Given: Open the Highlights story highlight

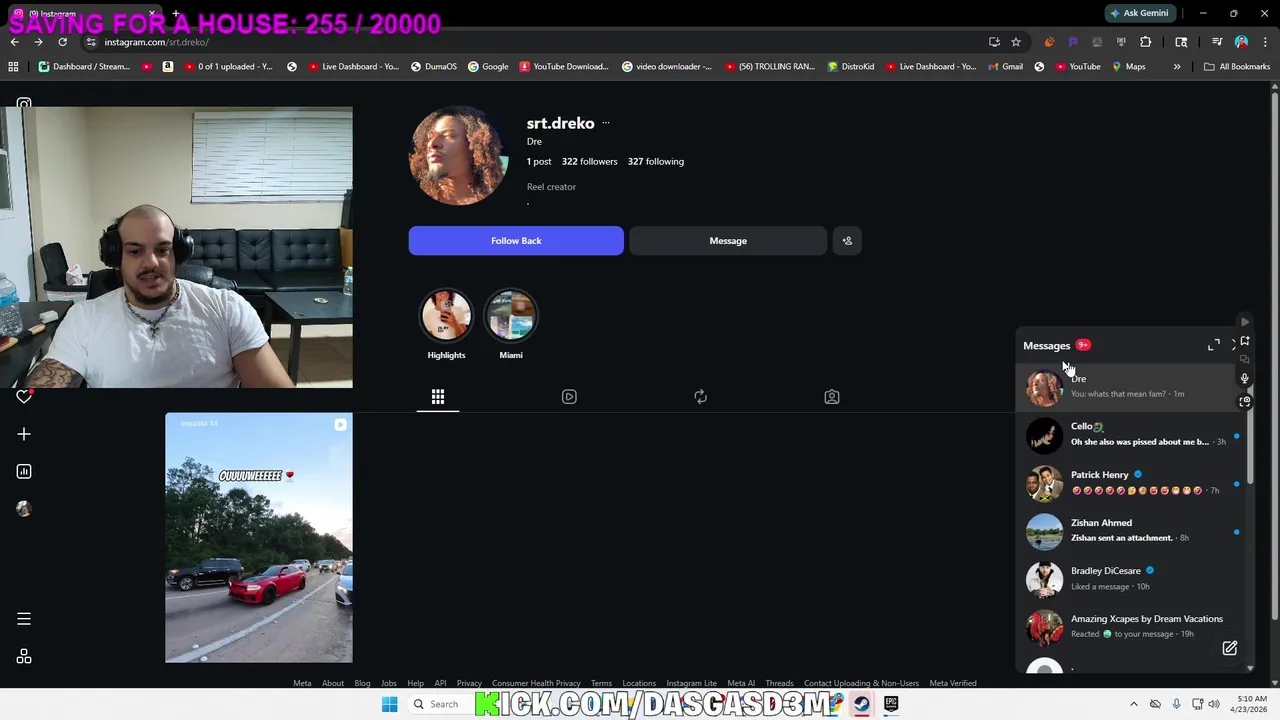Looking at the screenshot, I should click(x=446, y=325).
